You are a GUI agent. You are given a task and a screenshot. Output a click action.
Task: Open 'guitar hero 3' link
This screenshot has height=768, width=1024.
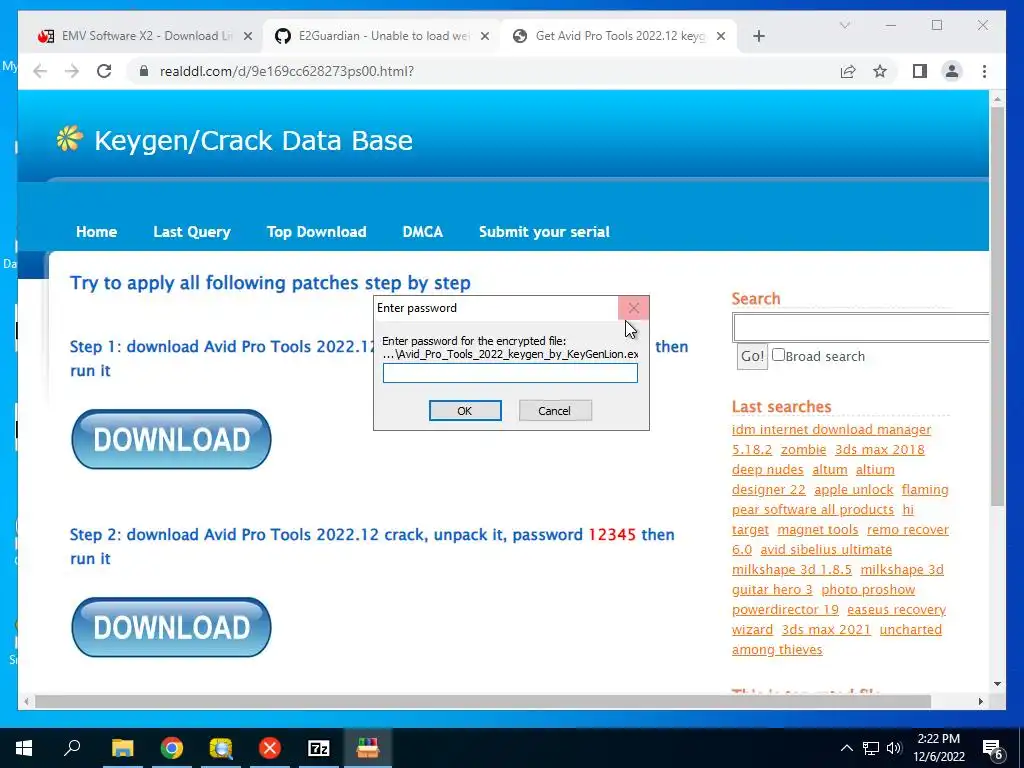point(772,590)
